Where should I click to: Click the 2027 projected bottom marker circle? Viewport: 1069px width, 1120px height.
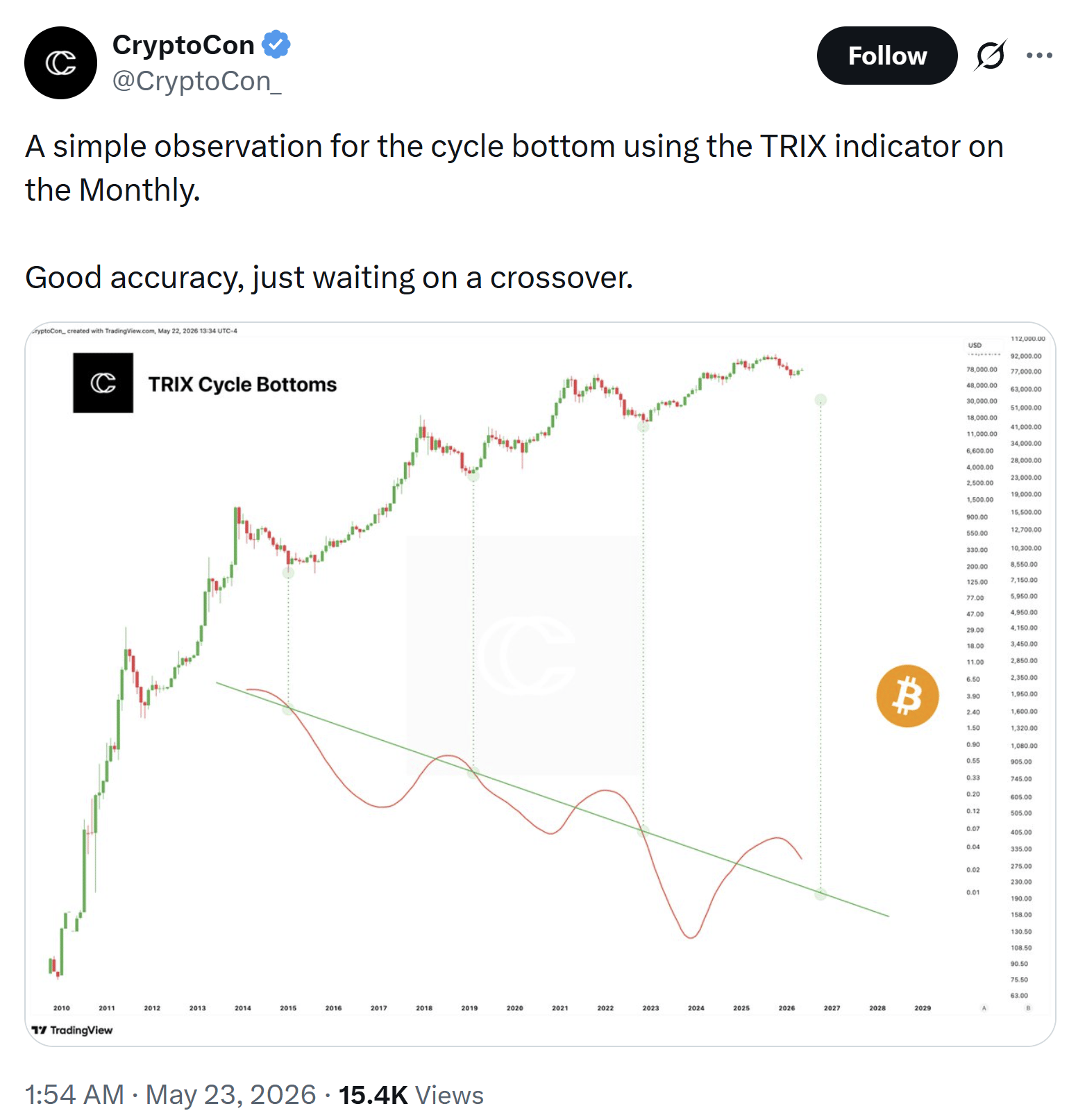pyautogui.click(x=820, y=400)
